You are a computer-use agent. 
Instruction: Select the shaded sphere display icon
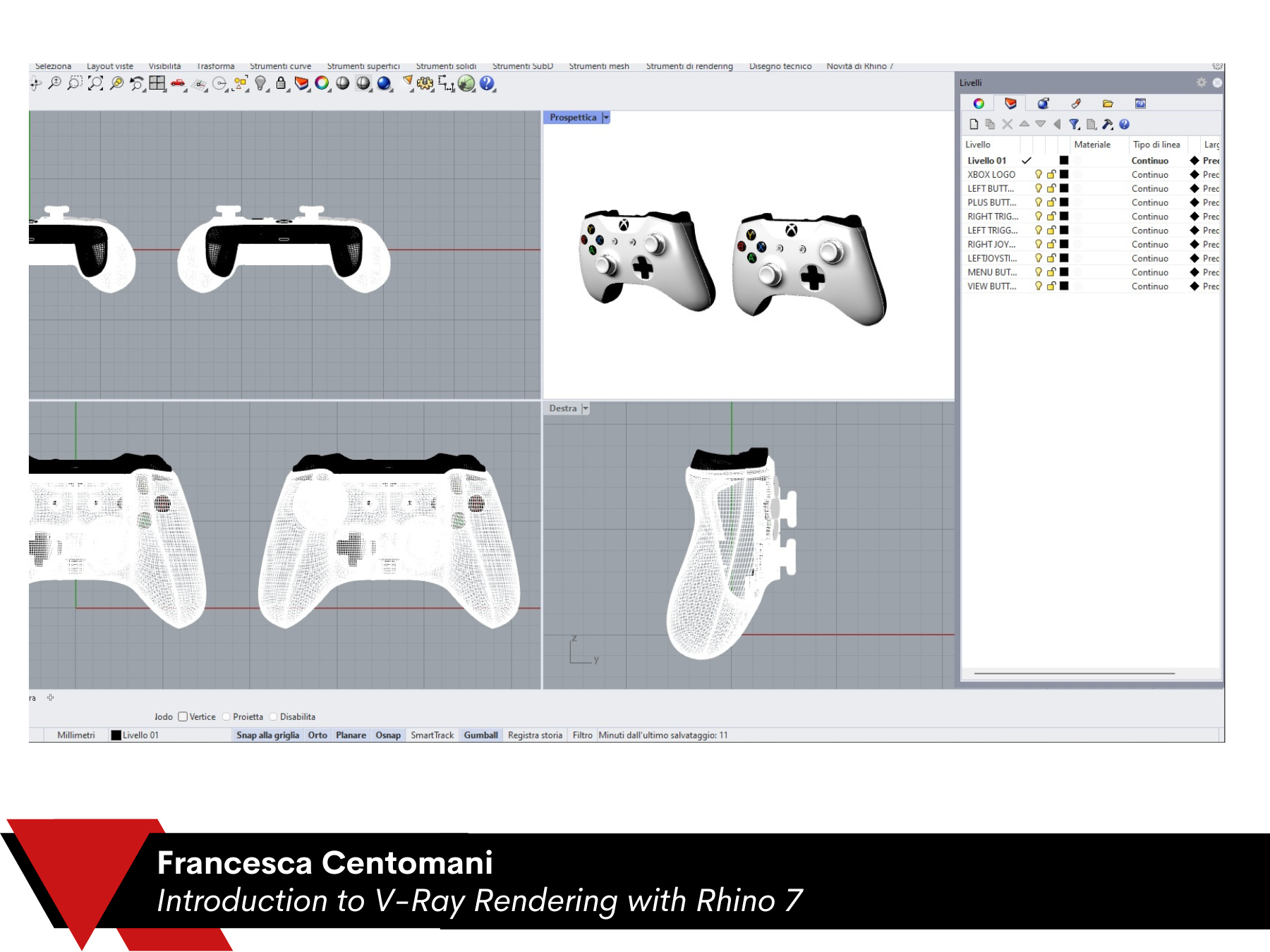coord(342,83)
